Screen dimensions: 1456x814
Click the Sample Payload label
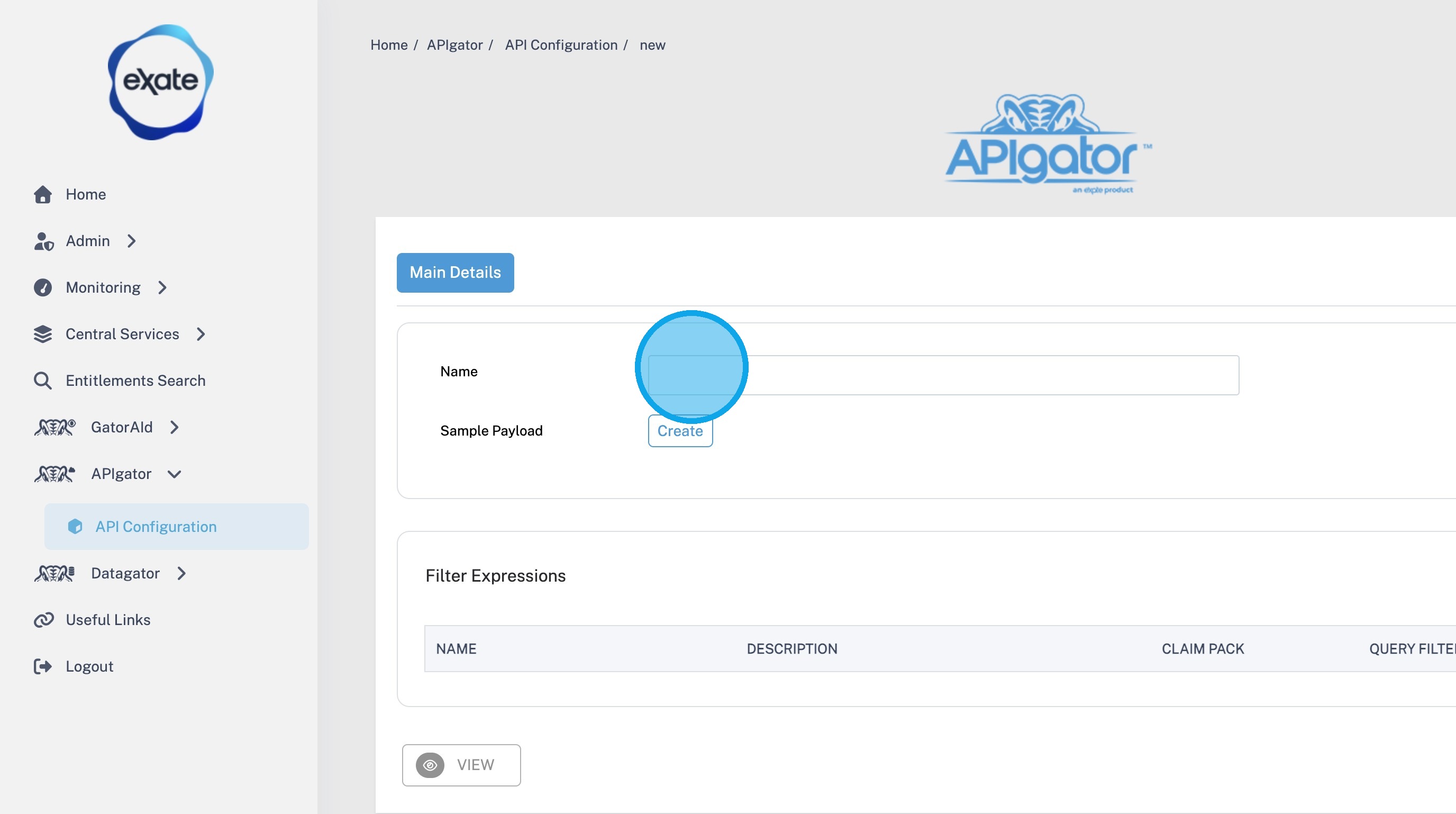tap(491, 431)
